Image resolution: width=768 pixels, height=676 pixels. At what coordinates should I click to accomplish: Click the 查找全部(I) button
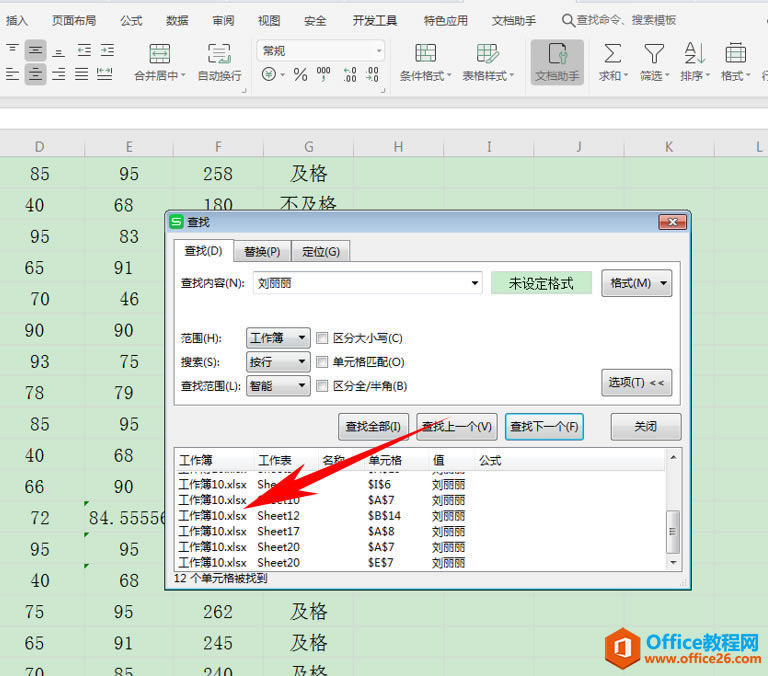tap(373, 427)
